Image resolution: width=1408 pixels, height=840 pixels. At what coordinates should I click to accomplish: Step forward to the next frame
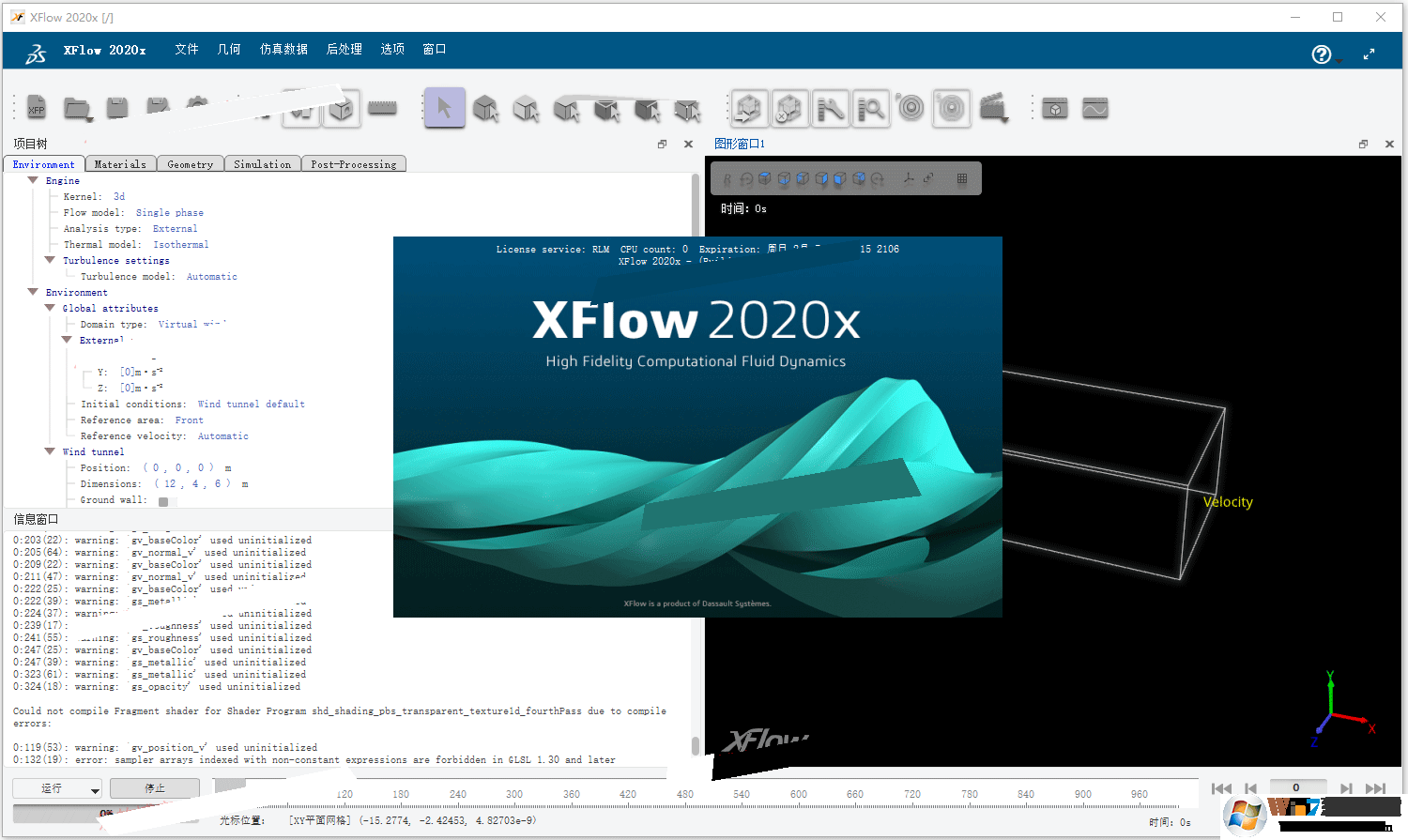pyautogui.click(x=1346, y=788)
